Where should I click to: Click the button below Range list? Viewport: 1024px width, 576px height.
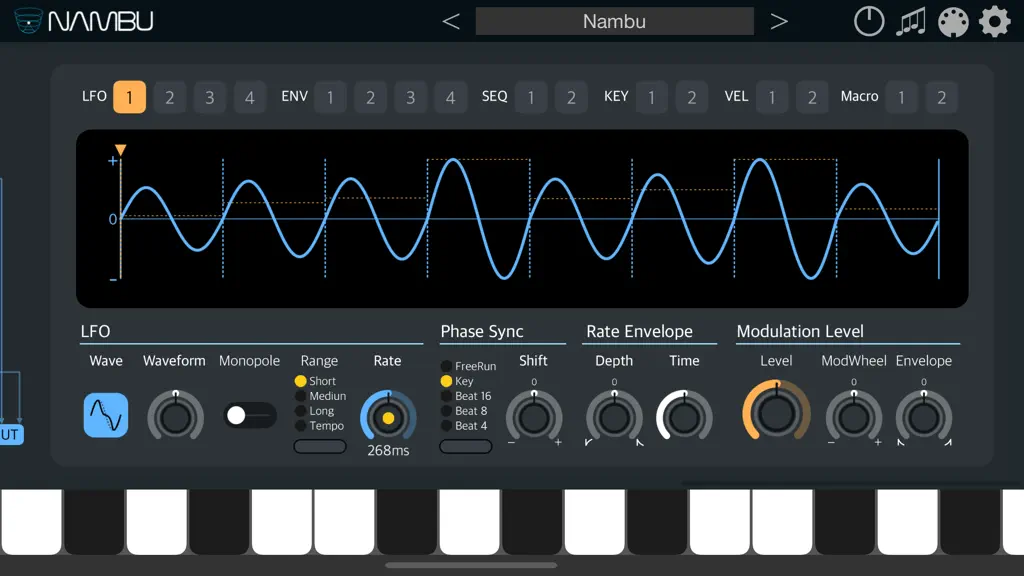[x=320, y=447]
